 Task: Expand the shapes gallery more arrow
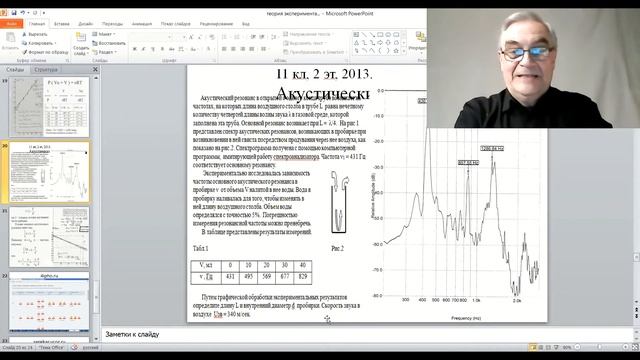(404, 51)
